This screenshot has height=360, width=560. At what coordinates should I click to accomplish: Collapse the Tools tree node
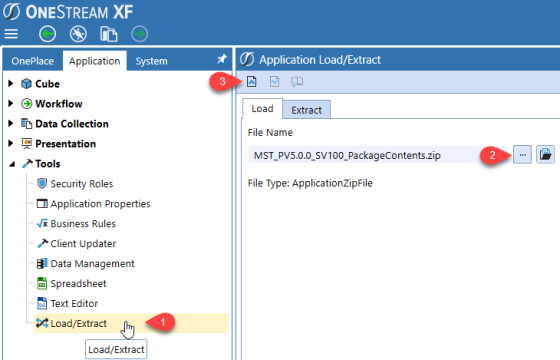click(x=12, y=164)
